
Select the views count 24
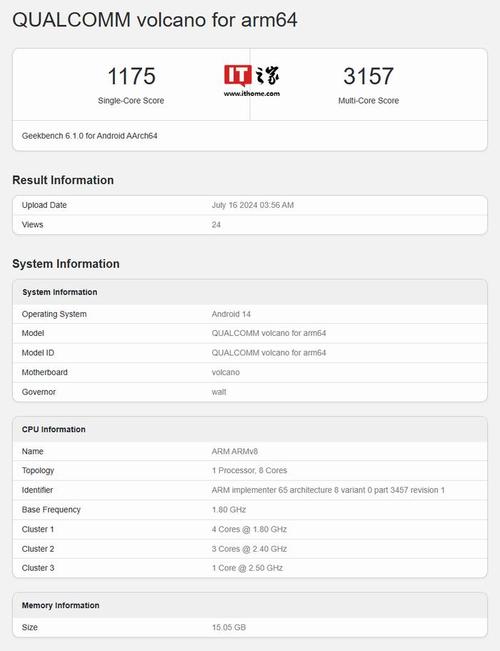click(216, 225)
